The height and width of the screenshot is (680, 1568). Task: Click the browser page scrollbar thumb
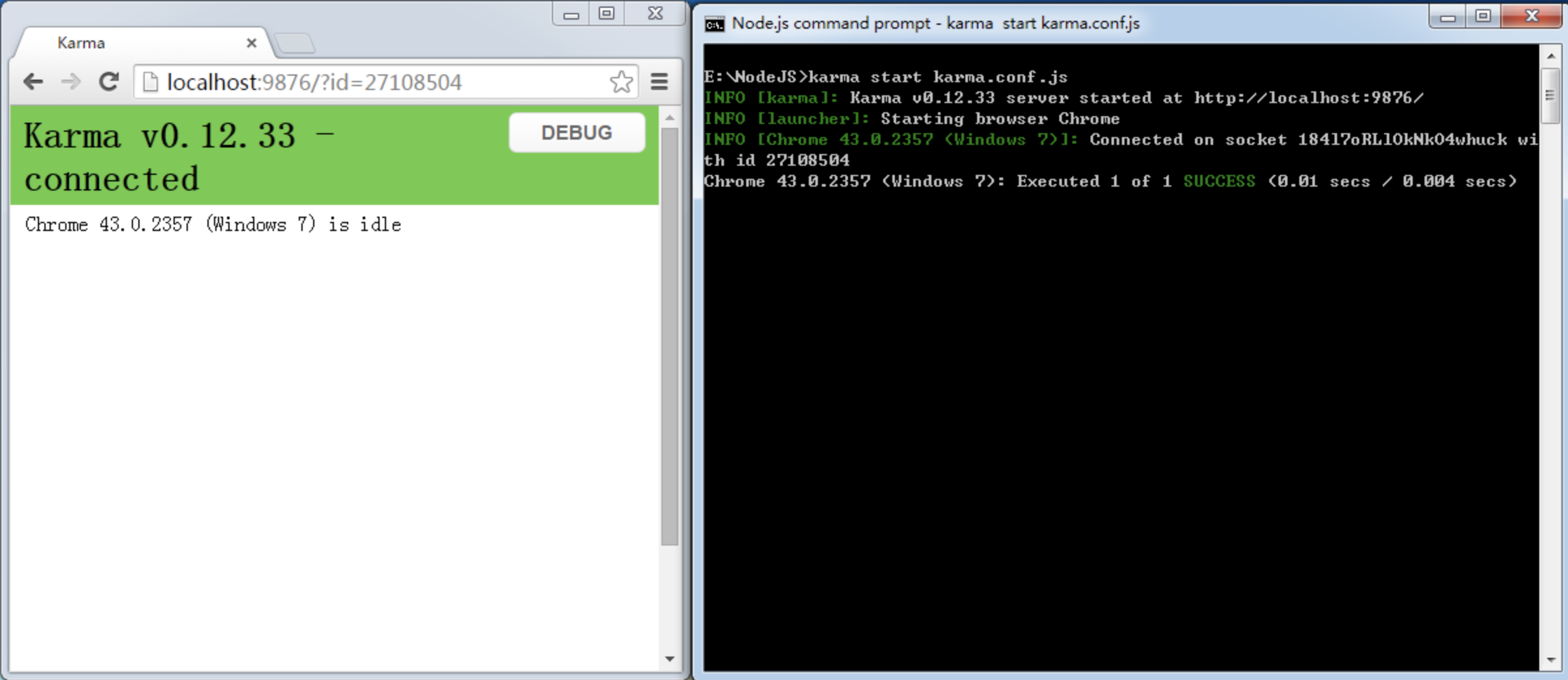[x=669, y=336]
